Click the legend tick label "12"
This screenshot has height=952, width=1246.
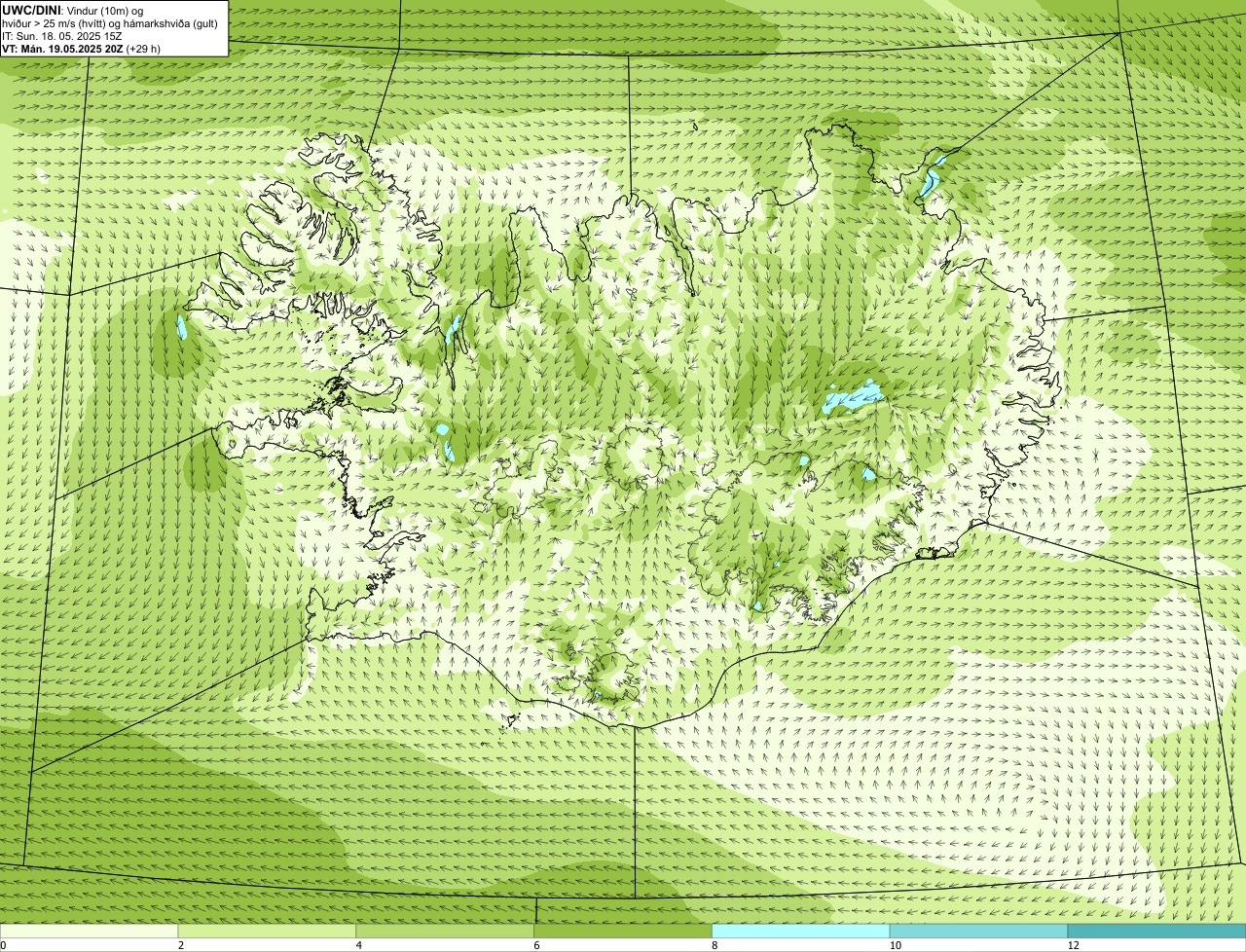tap(1073, 945)
